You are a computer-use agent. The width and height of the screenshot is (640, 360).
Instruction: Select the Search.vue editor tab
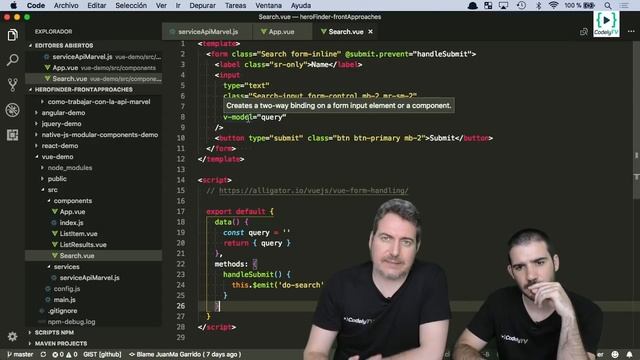345,31
